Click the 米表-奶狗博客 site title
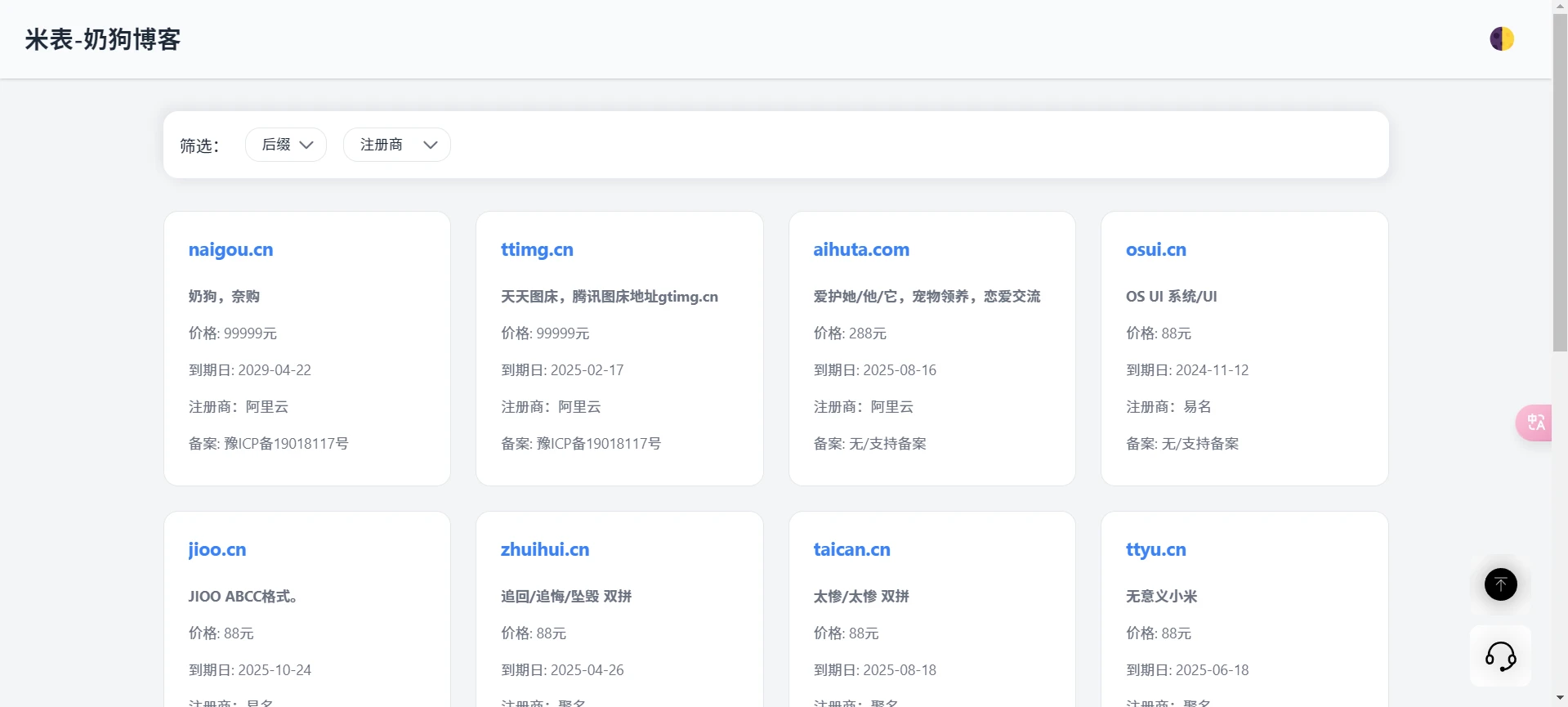This screenshot has width=1568, height=707. click(x=103, y=39)
